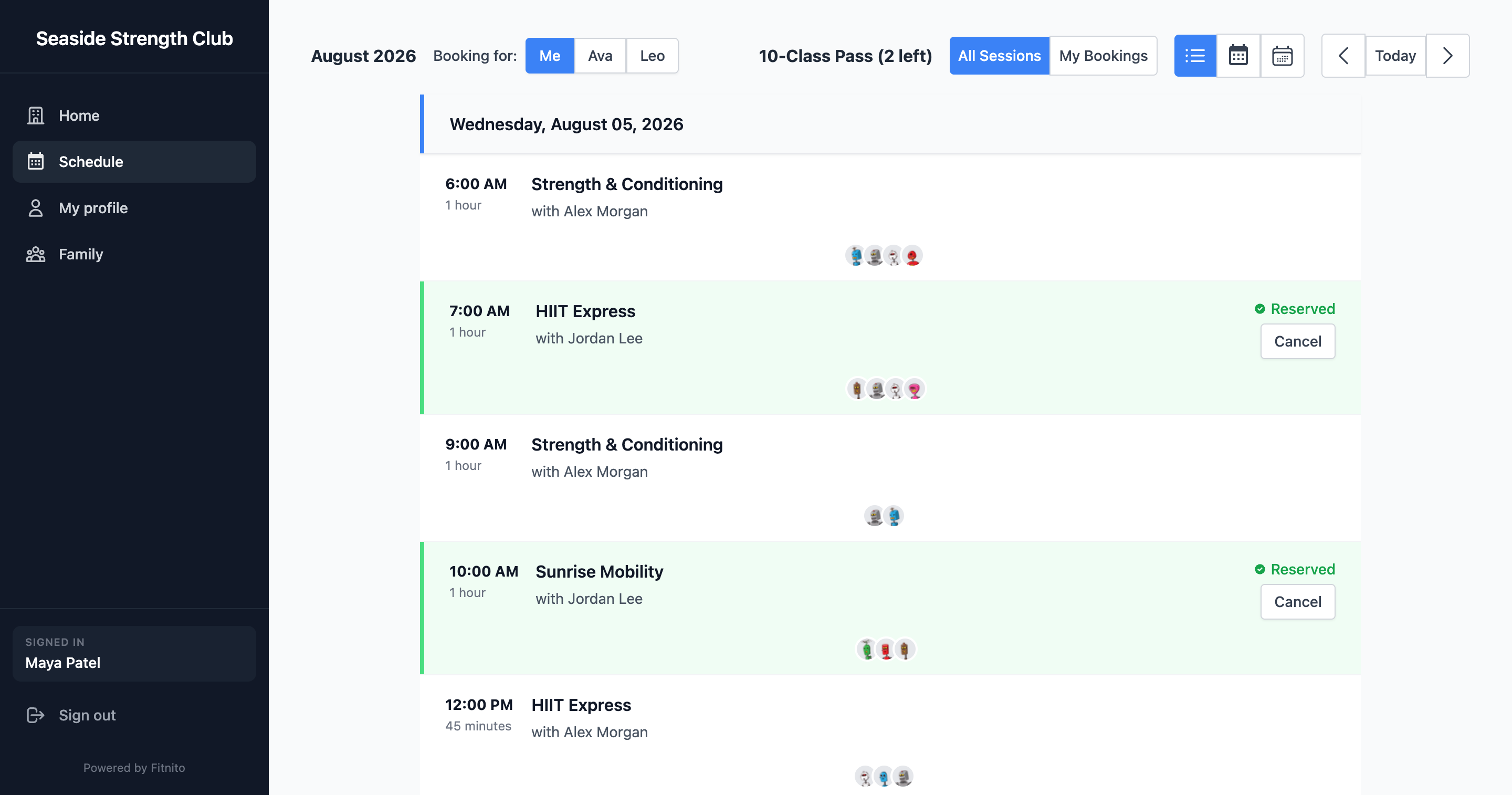Show All Sessions filter
The image size is (1512, 795).
(x=999, y=56)
